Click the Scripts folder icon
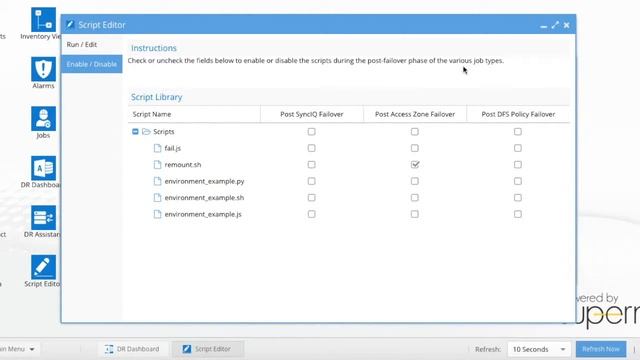The height and width of the screenshot is (360, 640). tap(146, 131)
